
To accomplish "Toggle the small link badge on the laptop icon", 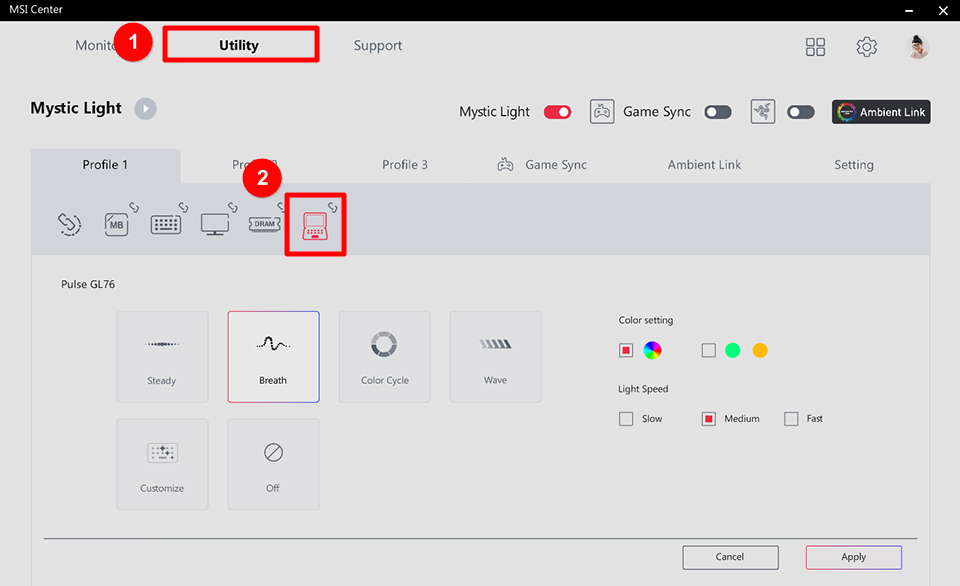I will pyautogui.click(x=332, y=207).
